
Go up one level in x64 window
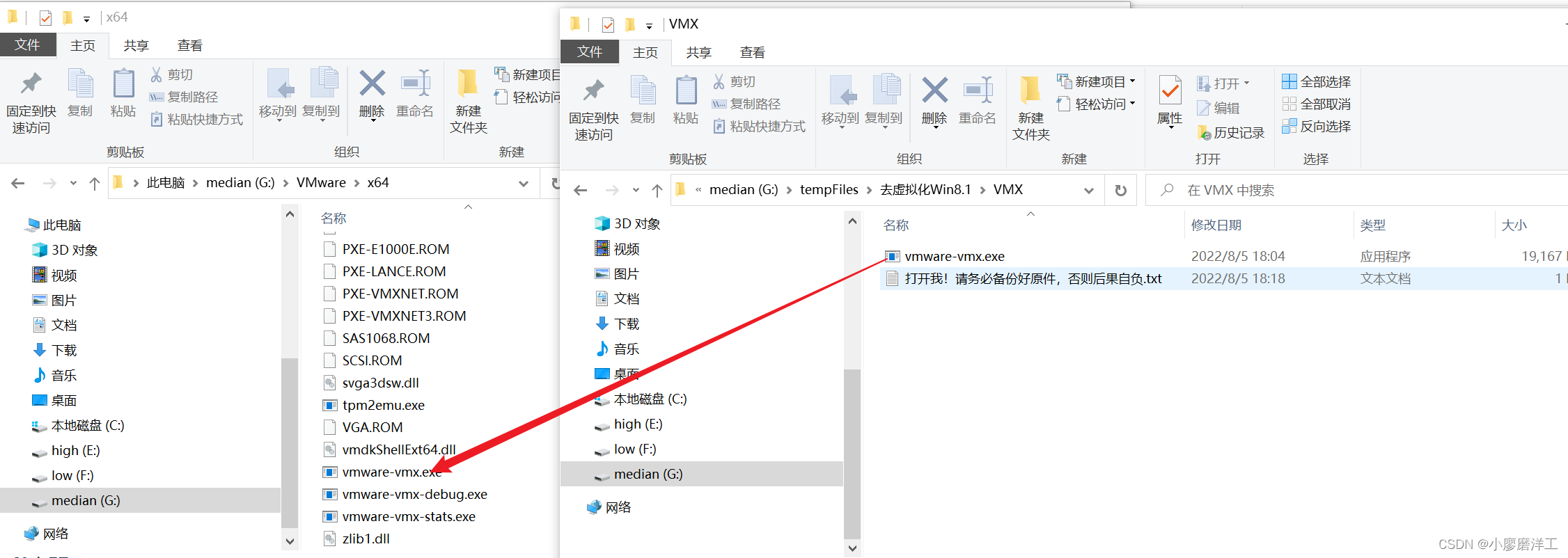95,183
